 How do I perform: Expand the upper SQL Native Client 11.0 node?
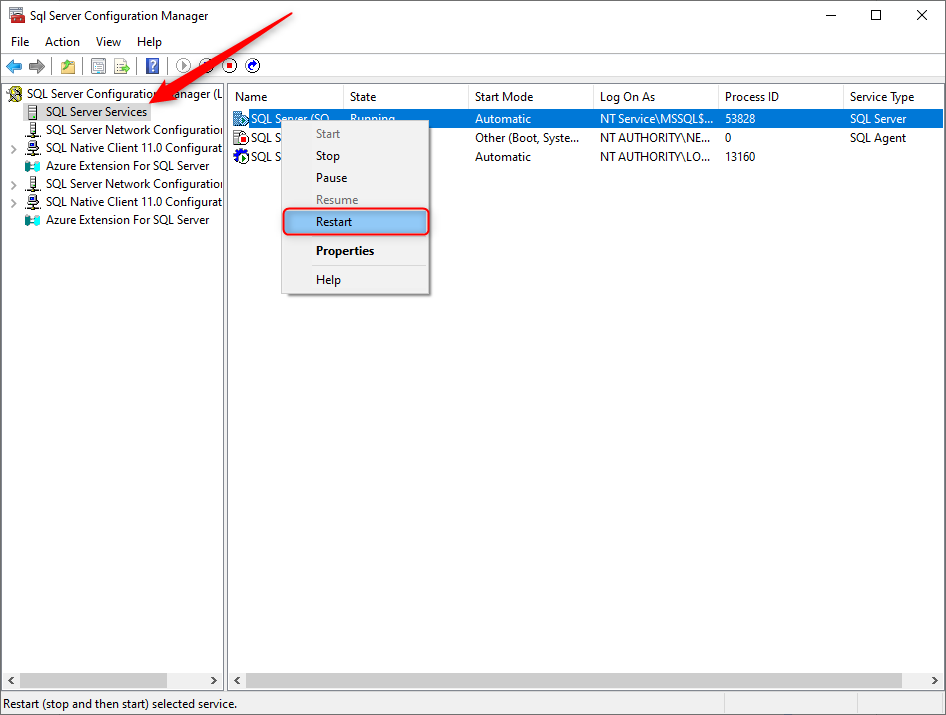pos(13,148)
